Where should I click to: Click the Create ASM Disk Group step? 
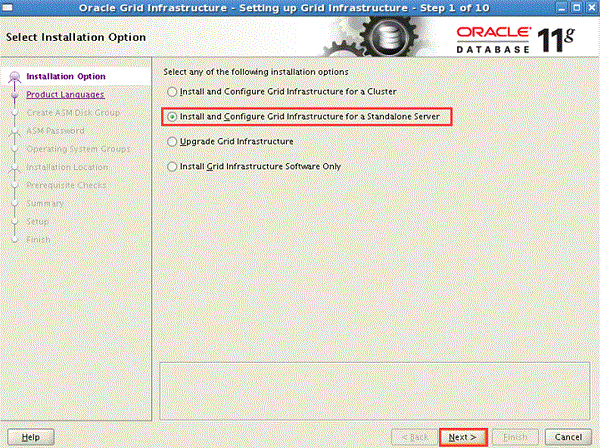[73, 112]
